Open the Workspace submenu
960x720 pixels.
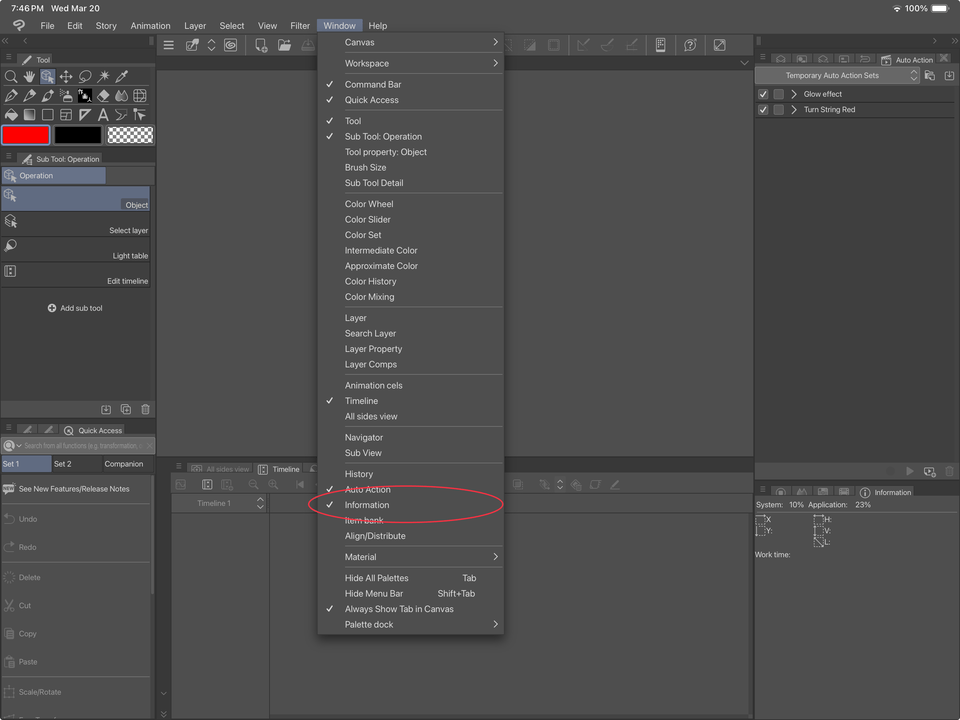click(411, 64)
